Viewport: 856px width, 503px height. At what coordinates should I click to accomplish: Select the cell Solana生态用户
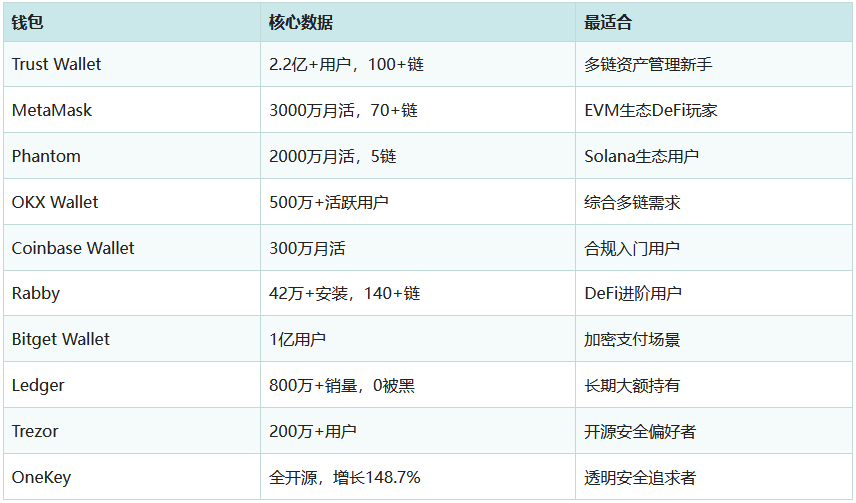pos(714,156)
